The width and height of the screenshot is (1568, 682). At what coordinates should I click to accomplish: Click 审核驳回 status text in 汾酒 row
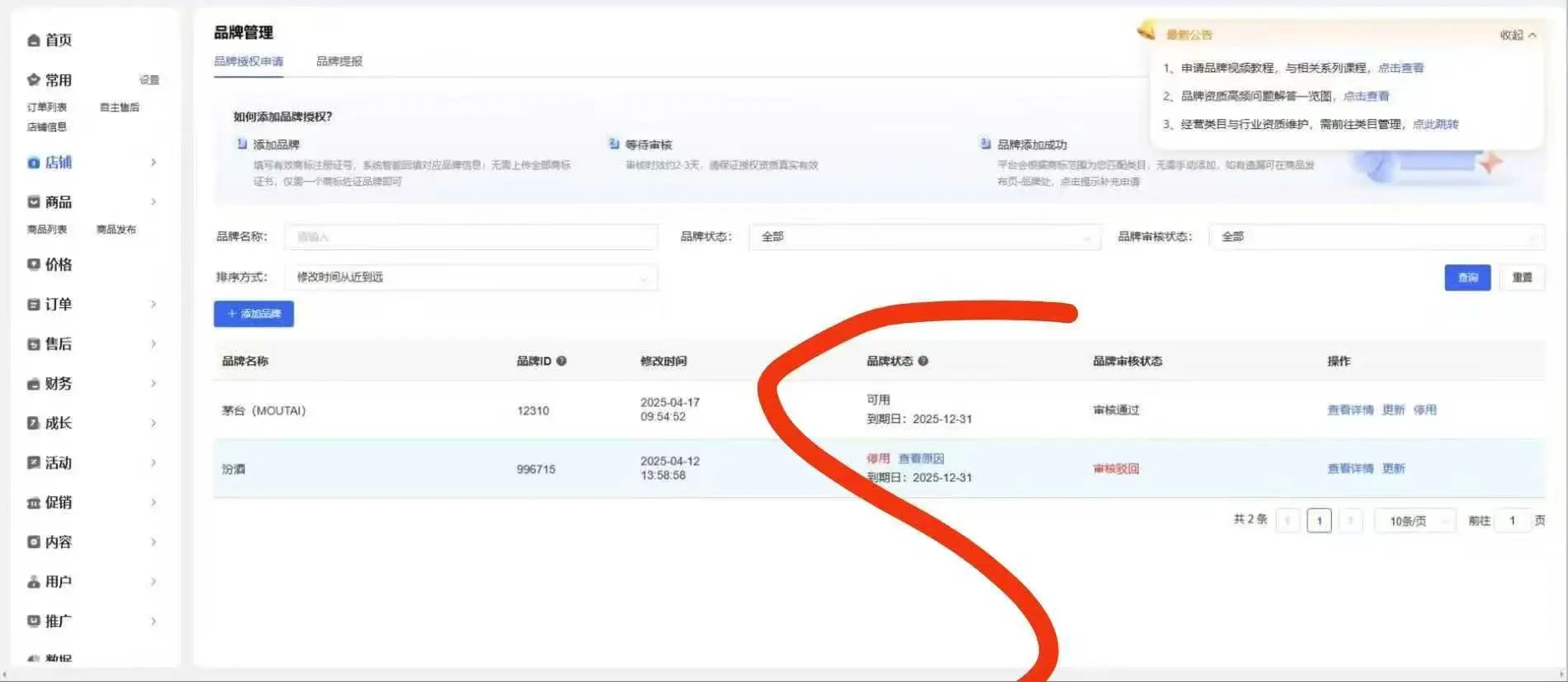[x=1116, y=469]
